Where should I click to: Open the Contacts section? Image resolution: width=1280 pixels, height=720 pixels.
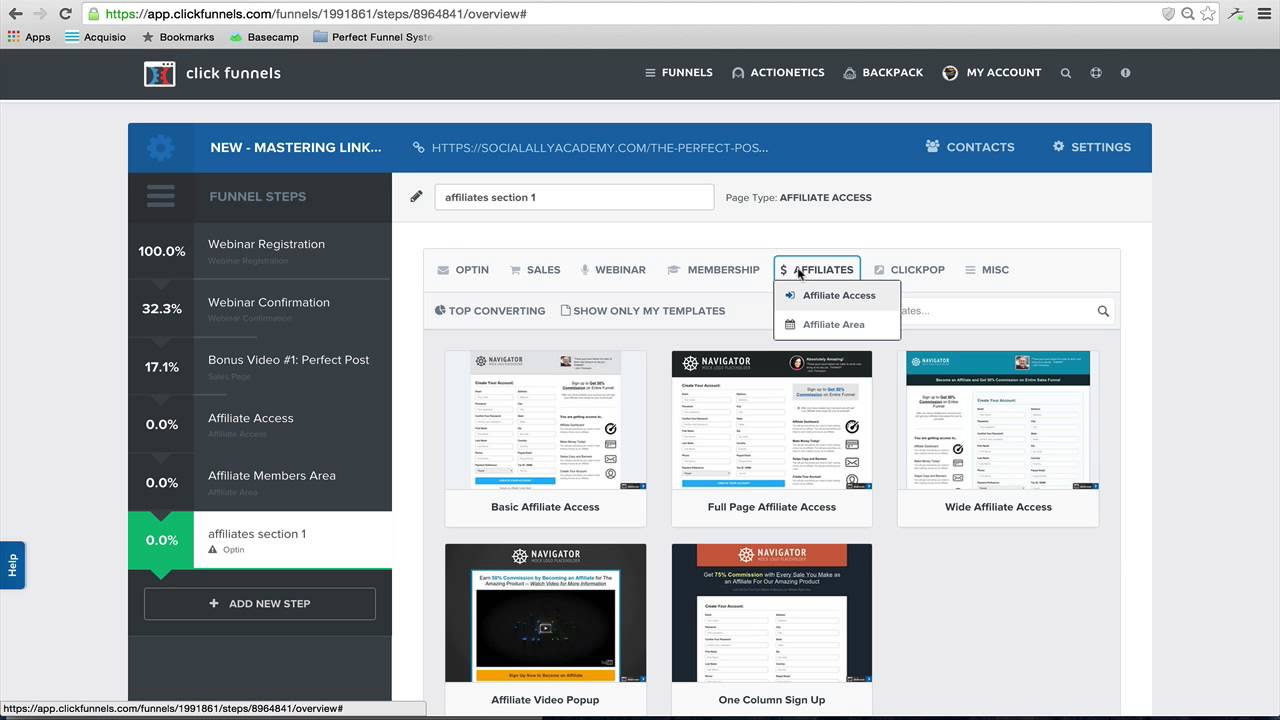[x=970, y=147]
